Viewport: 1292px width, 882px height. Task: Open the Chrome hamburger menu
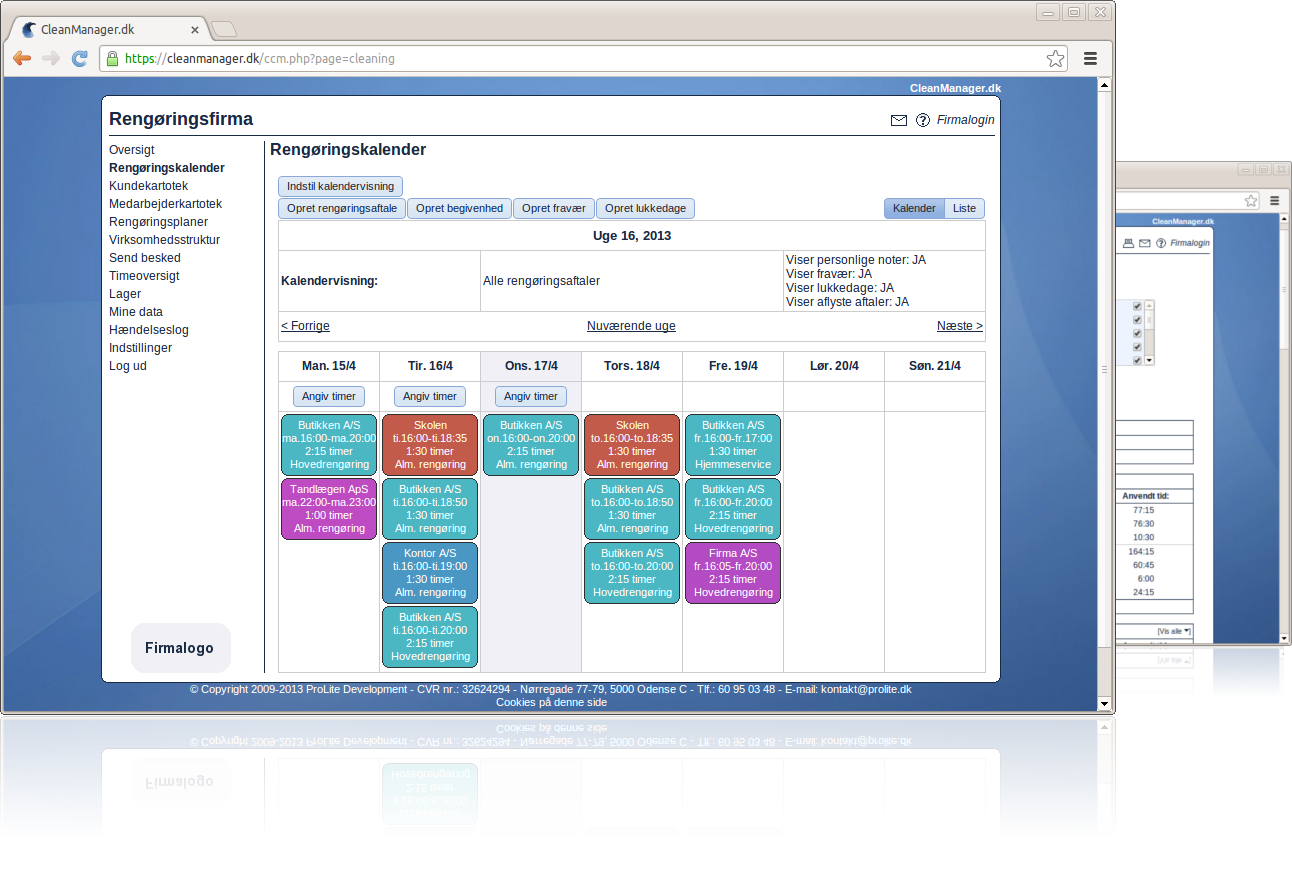(x=1091, y=59)
